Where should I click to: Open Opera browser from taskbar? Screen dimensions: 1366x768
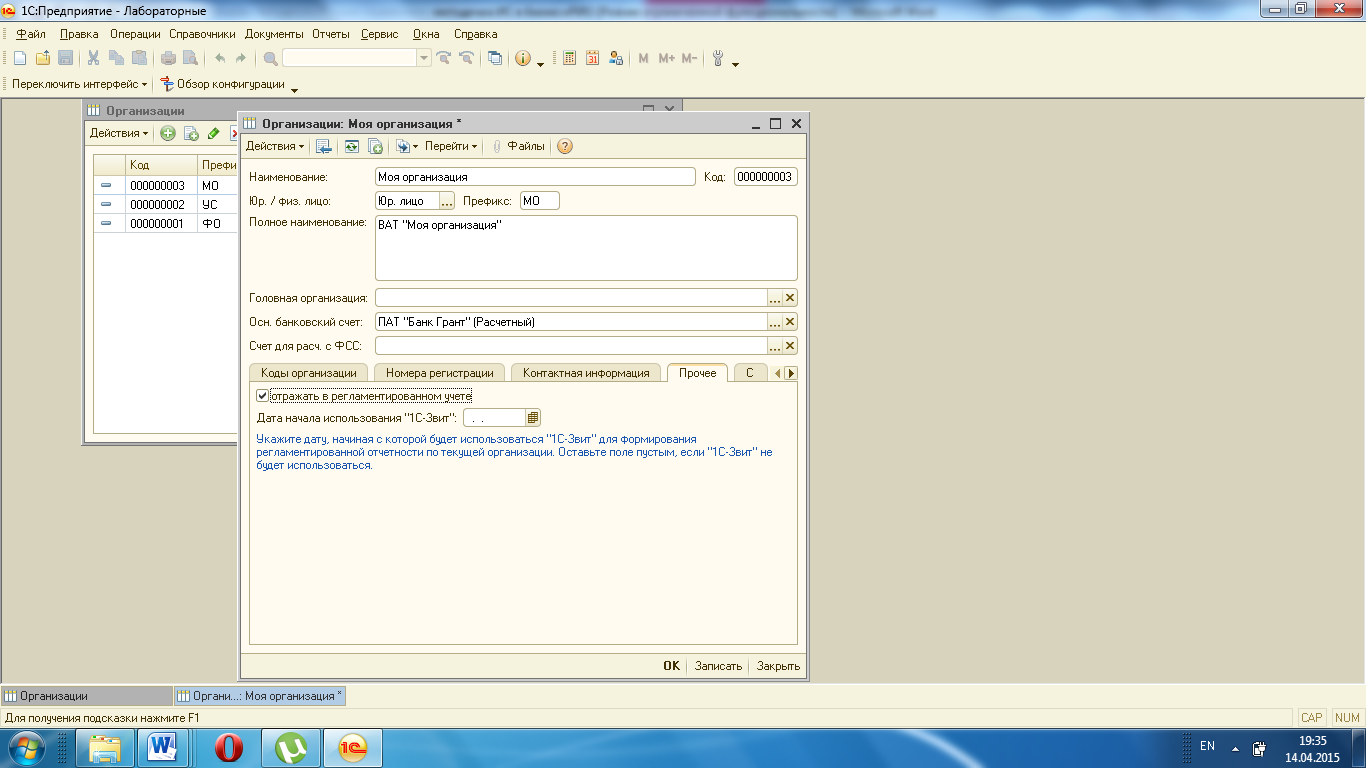tap(229, 746)
